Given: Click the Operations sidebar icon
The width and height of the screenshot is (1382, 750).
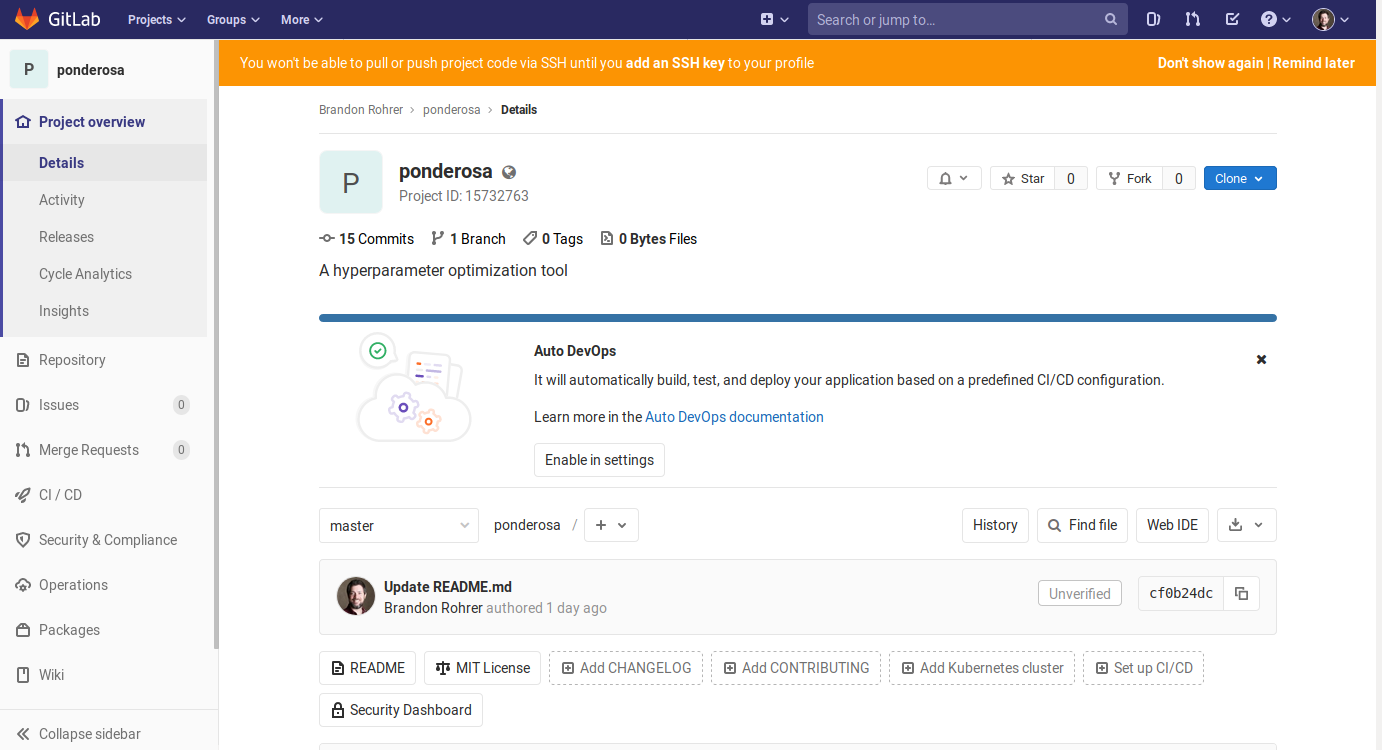Looking at the screenshot, I should [x=23, y=585].
